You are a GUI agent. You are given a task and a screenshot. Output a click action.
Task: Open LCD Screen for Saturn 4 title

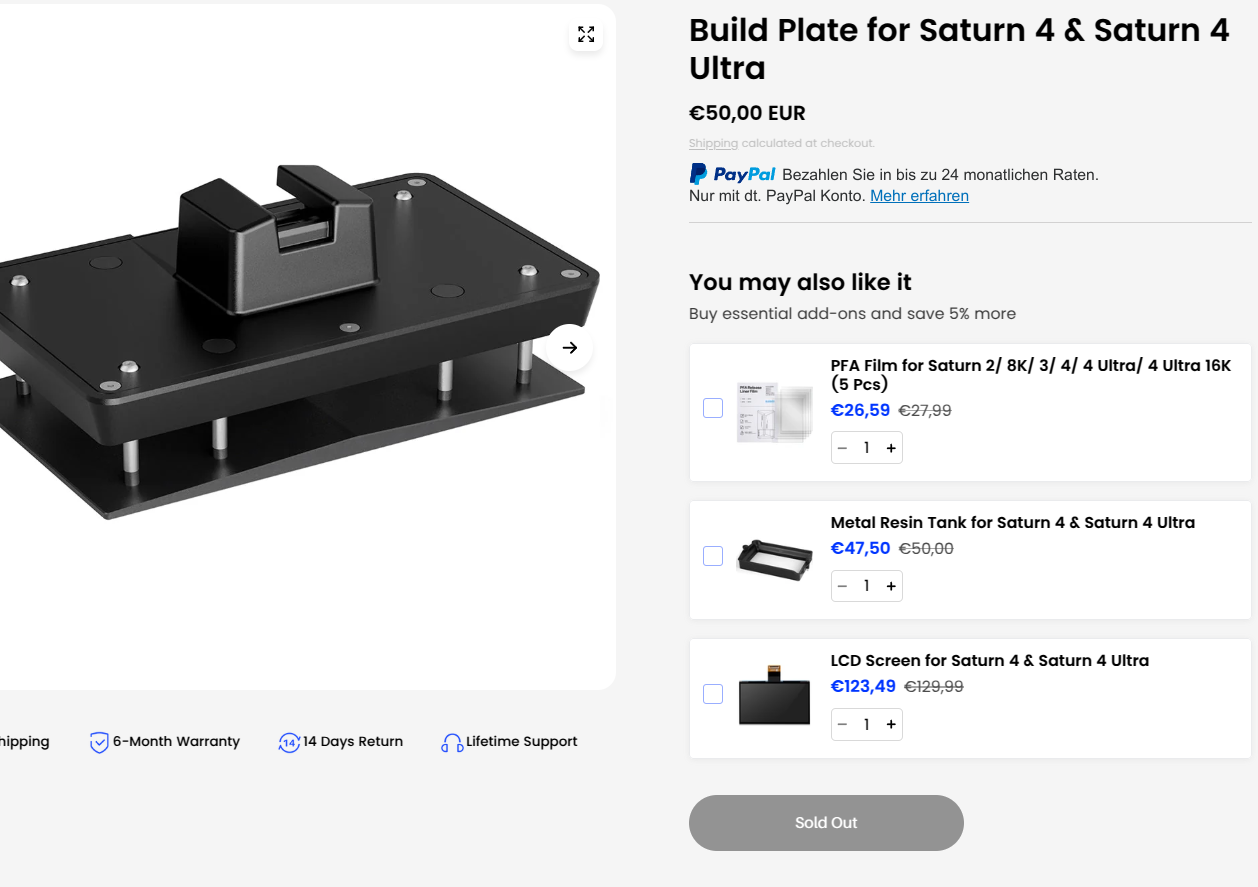tap(989, 660)
